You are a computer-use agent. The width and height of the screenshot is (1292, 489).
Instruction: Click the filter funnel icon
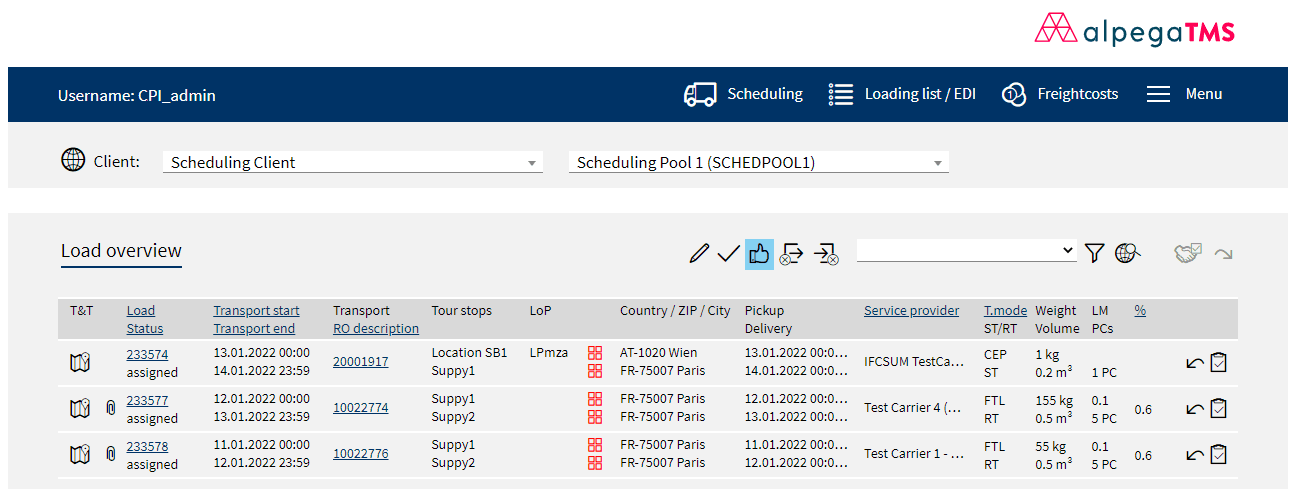pyautogui.click(x=1094, y=254)
